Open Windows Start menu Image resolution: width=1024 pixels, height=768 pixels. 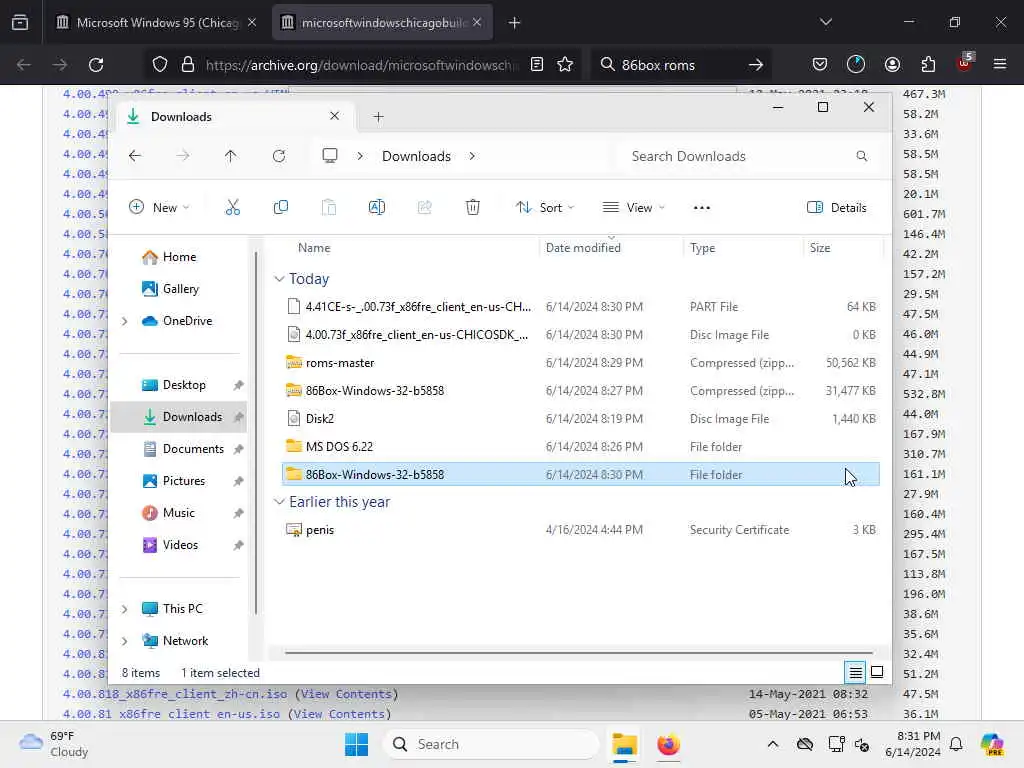(x=357, y=744)
